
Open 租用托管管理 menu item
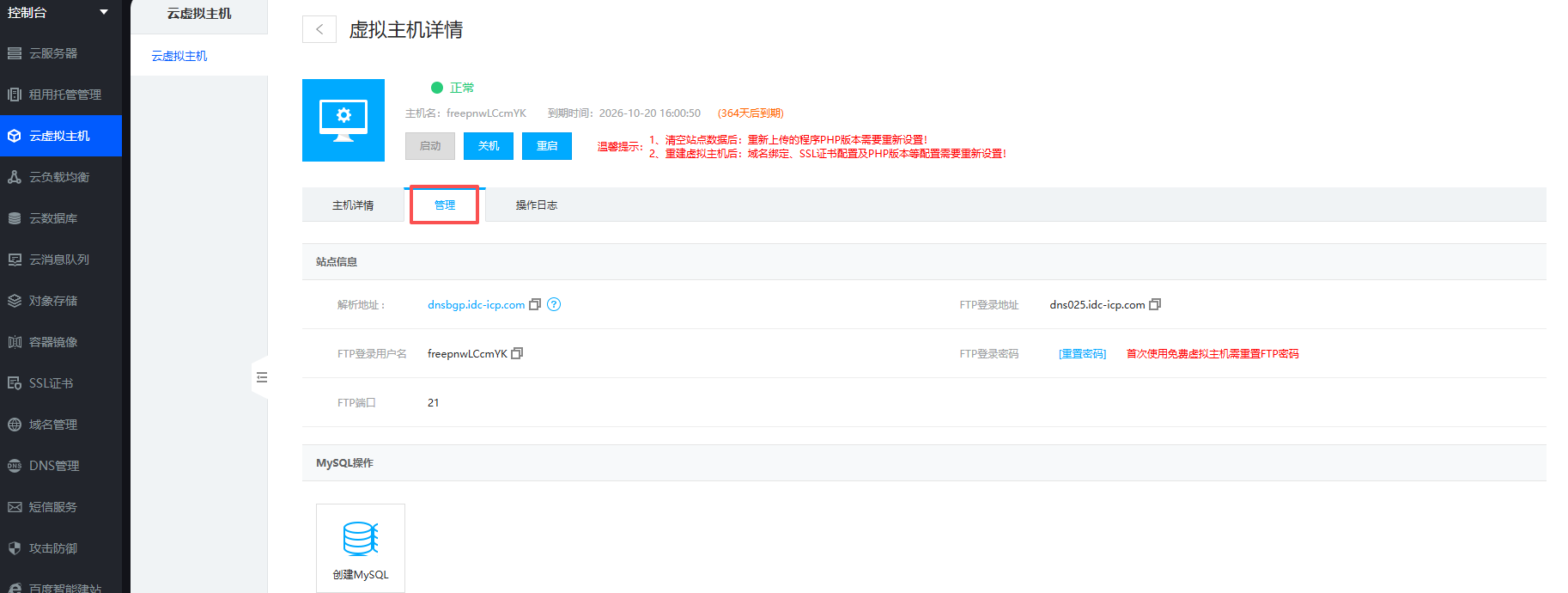61,95
